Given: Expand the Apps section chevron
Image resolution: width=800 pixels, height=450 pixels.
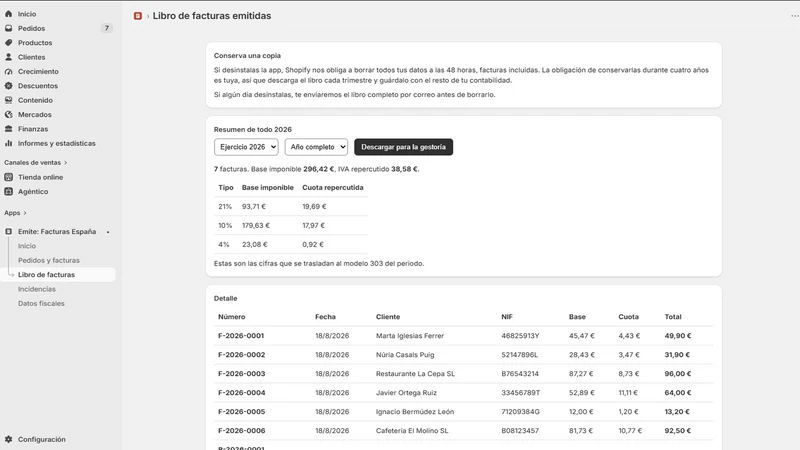Looking at the screenshot, I should coord(25,213).
